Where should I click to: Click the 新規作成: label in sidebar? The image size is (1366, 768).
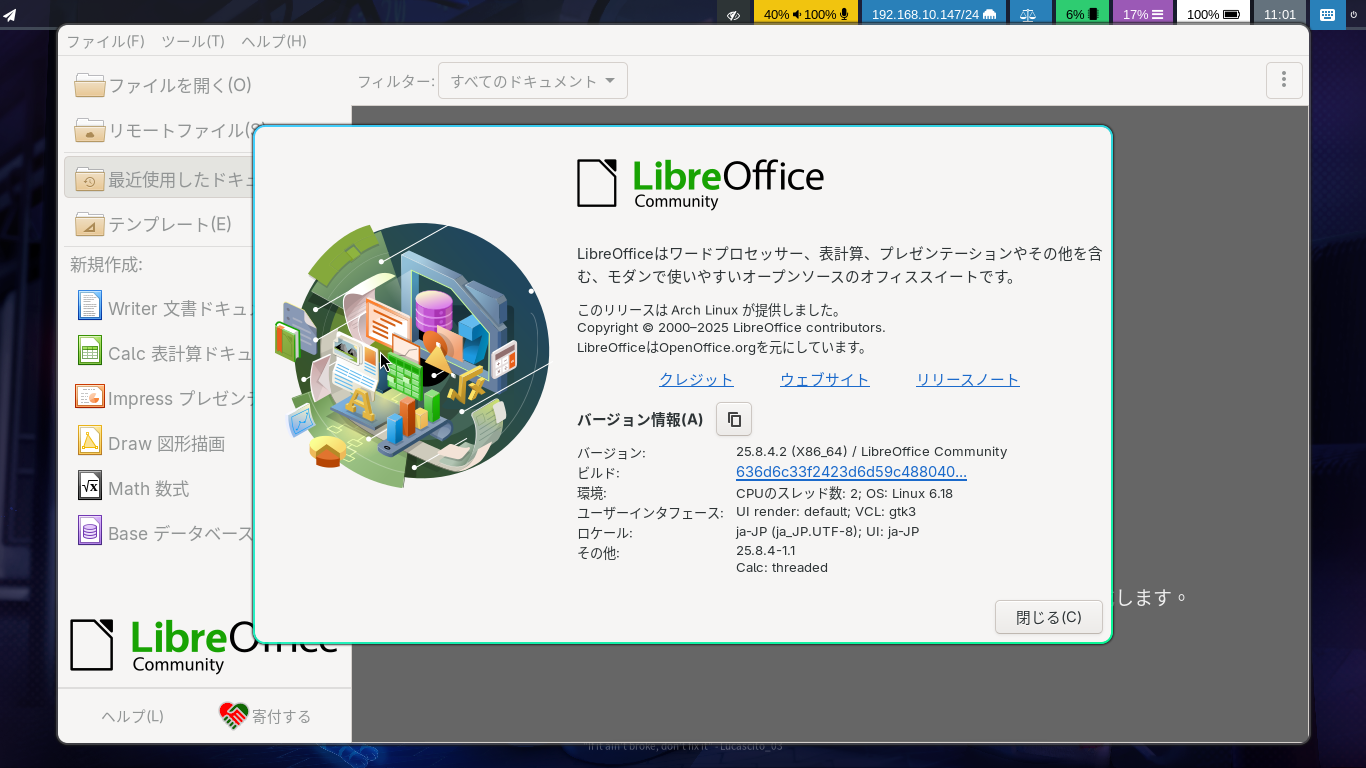click(x=106, y=265)
